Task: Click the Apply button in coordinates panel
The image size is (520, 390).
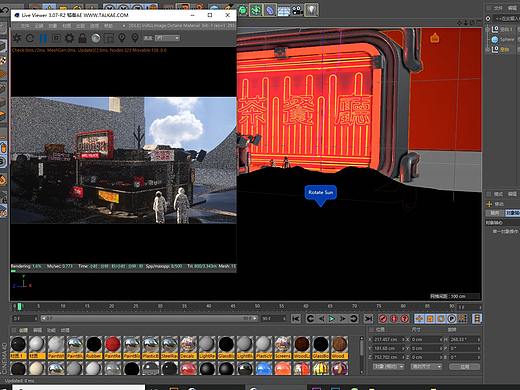Action: point(464,366)
